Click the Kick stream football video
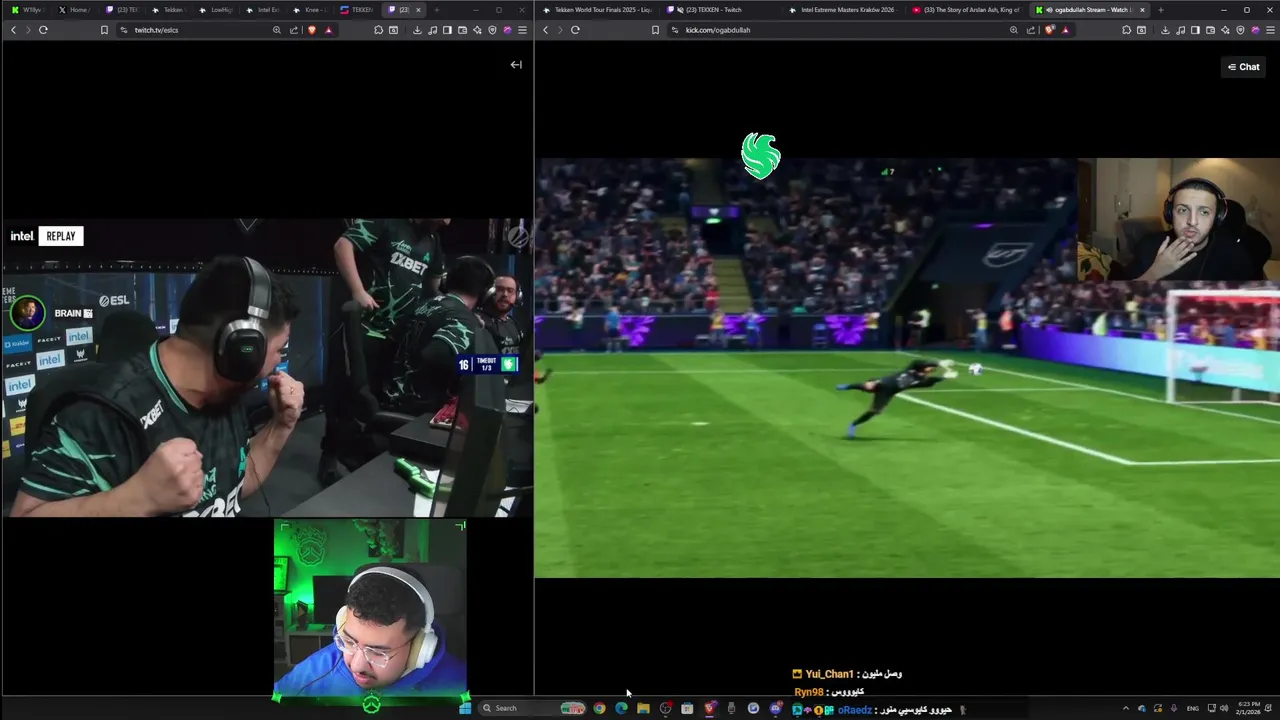Image resolution: width=1280 pixels, height=720 pixels. (x=906, y=368)
